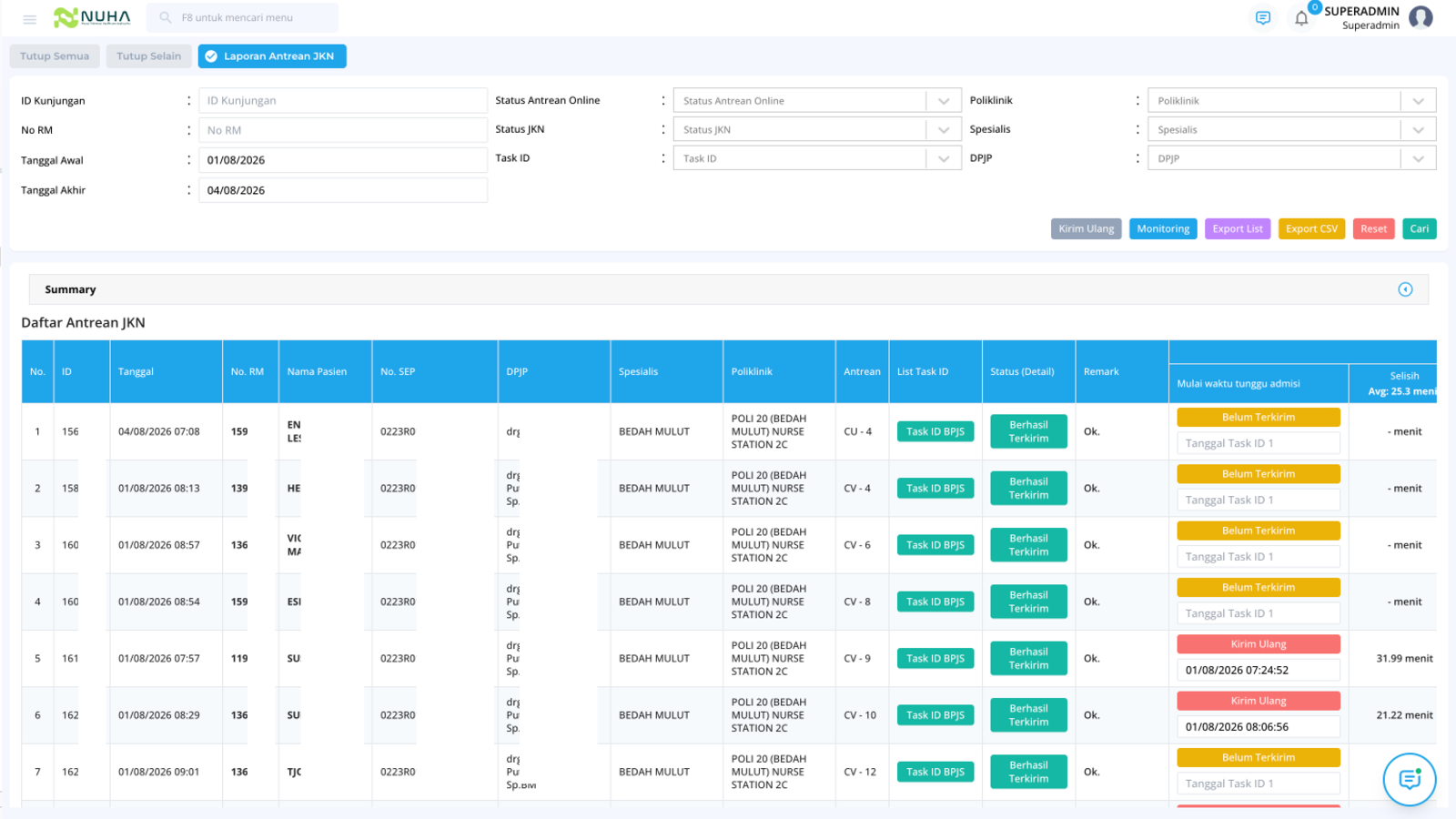Expand the Summary panel arrow icon
Screen dimensions: 1456x819
(1405, 289)
